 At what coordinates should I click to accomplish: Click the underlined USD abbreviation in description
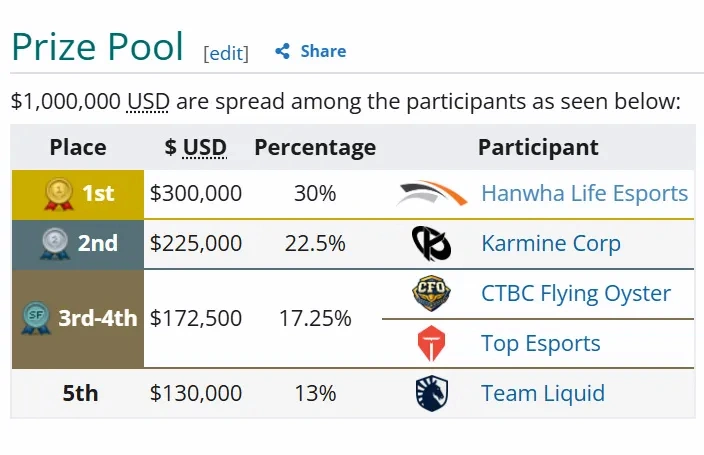tap(148, 101)
